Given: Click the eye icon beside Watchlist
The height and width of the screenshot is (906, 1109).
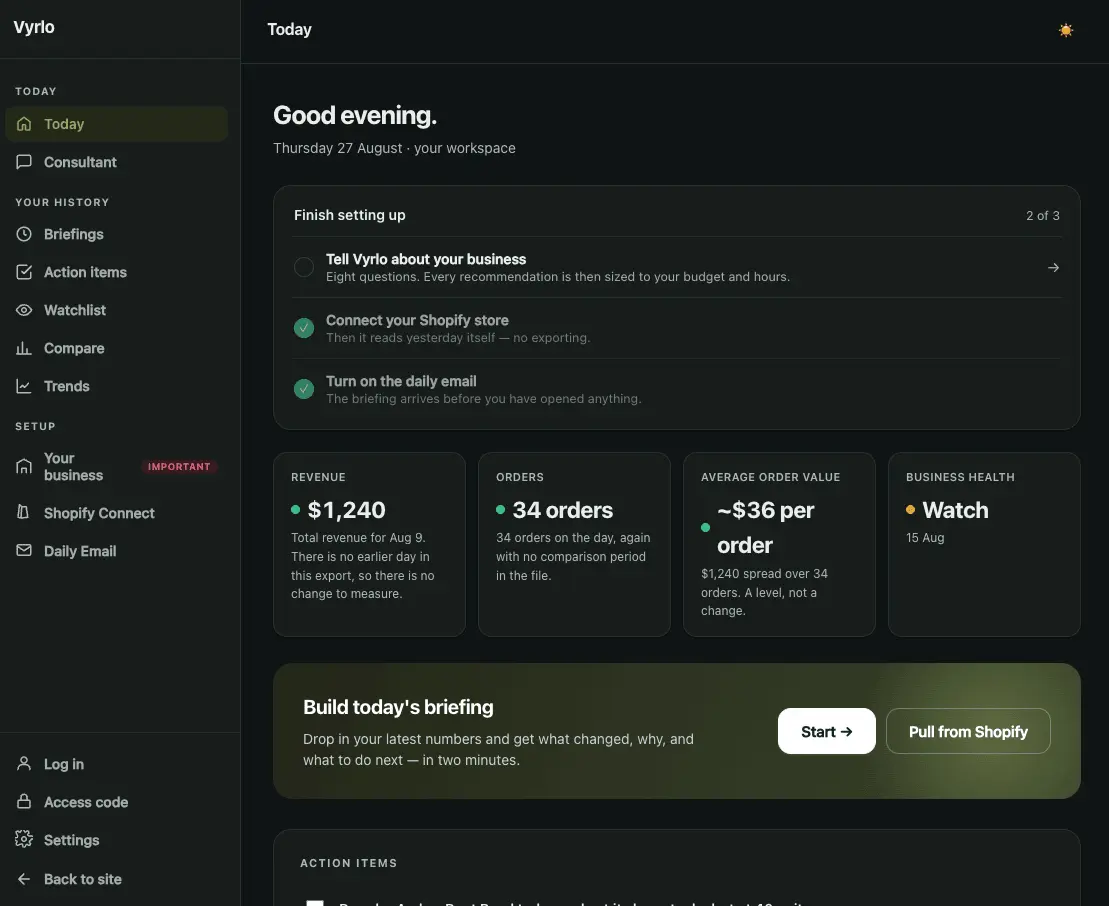Looking at the screenshot, I should (24, 310).
